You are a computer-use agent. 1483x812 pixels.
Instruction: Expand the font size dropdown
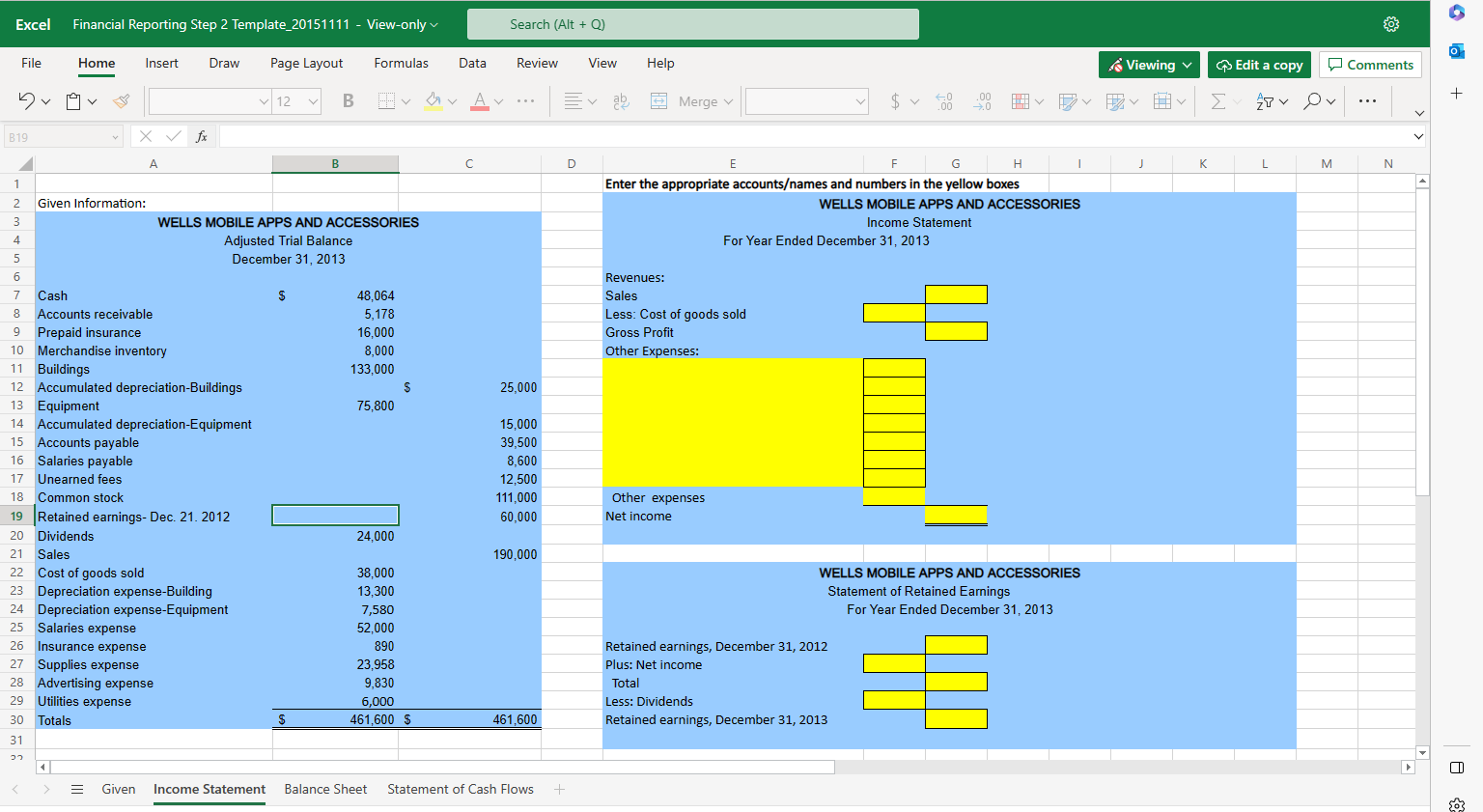click(313, 101)
